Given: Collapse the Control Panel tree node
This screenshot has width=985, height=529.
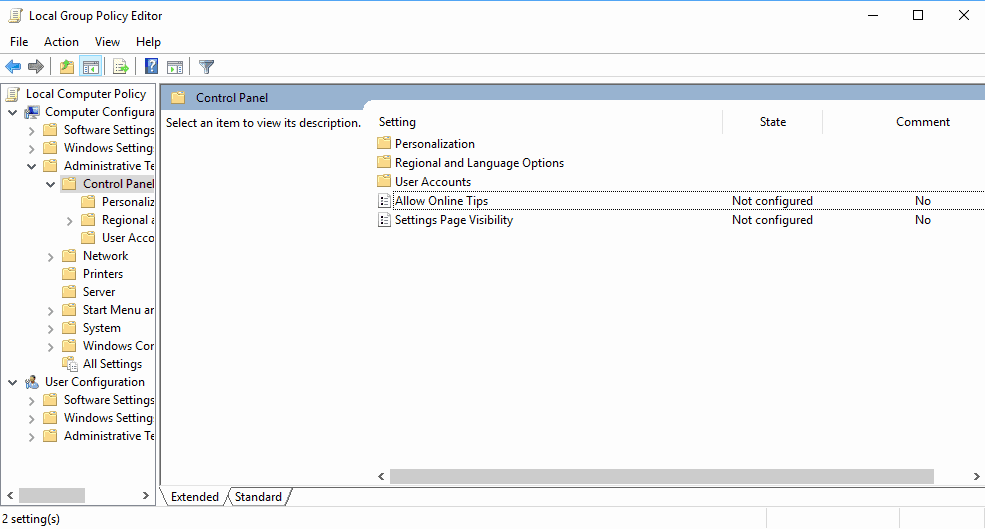Looking at the screenshot, I should (51, 185).
